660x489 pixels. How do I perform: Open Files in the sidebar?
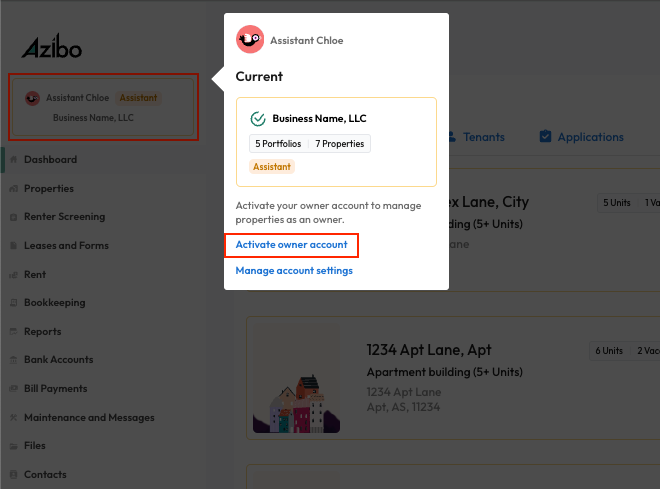35,445
